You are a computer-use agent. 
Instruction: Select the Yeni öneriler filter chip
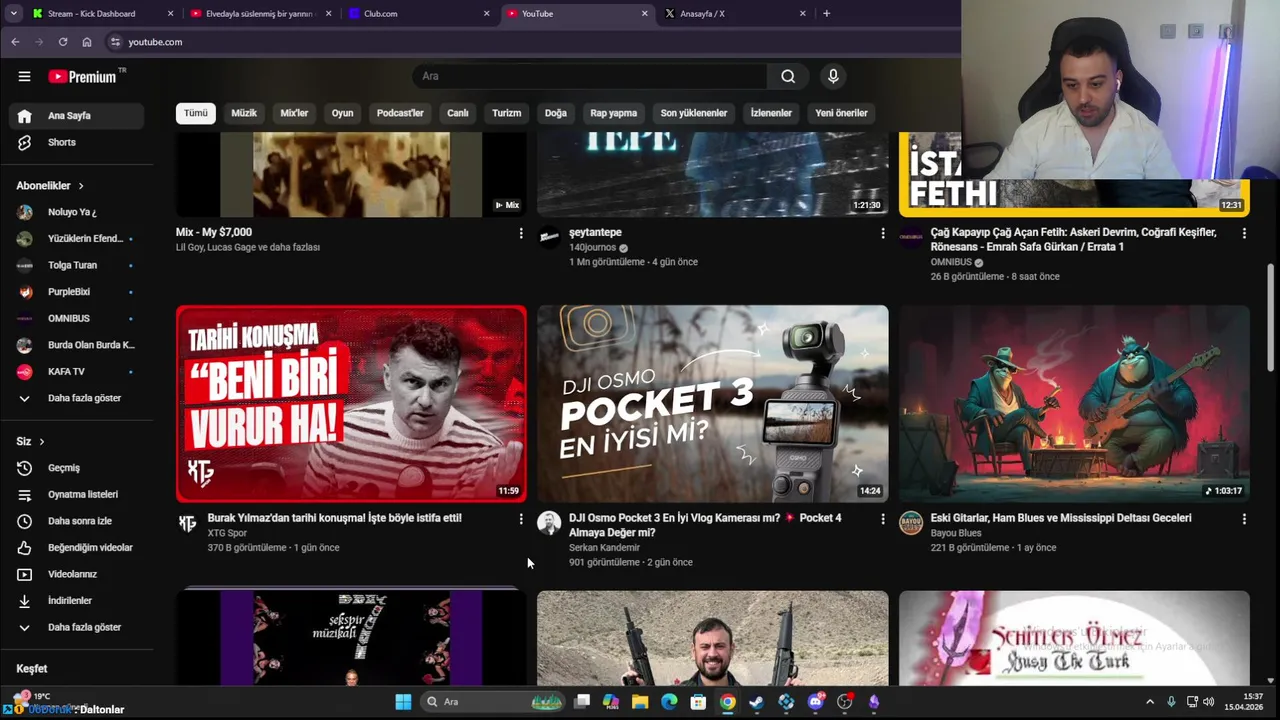[x=841, y=113]
